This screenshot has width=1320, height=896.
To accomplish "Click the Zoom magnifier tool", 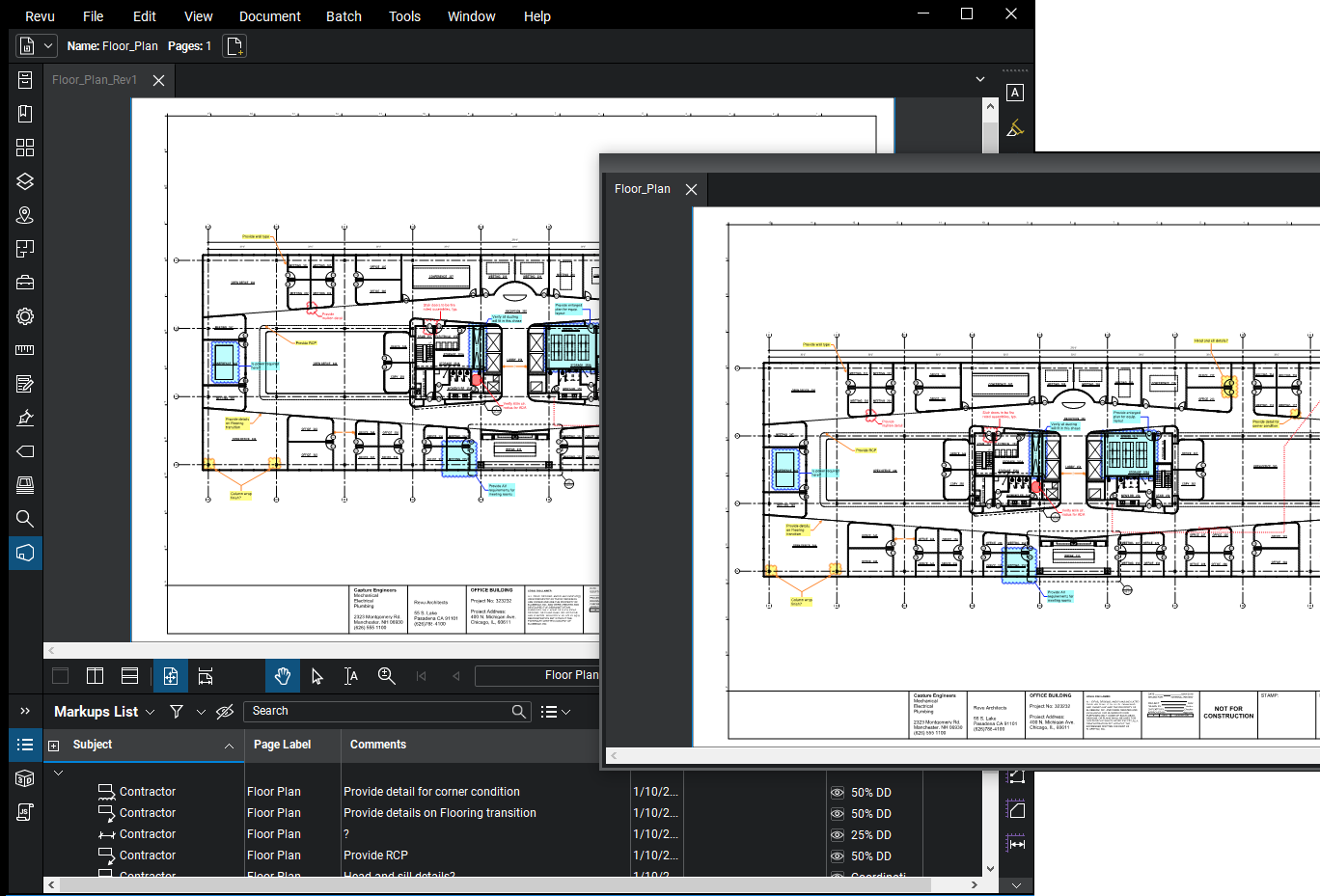I will [x=386, y=676].
